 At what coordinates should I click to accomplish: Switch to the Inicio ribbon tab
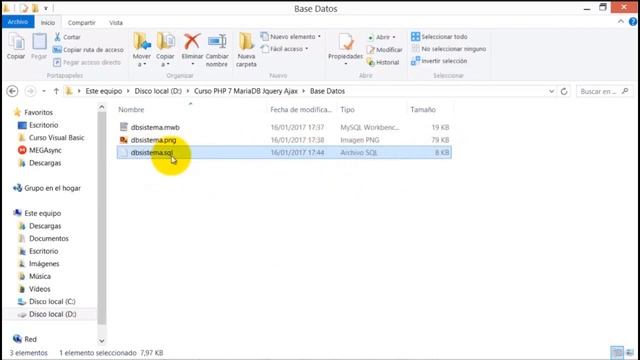pos(48,23)
